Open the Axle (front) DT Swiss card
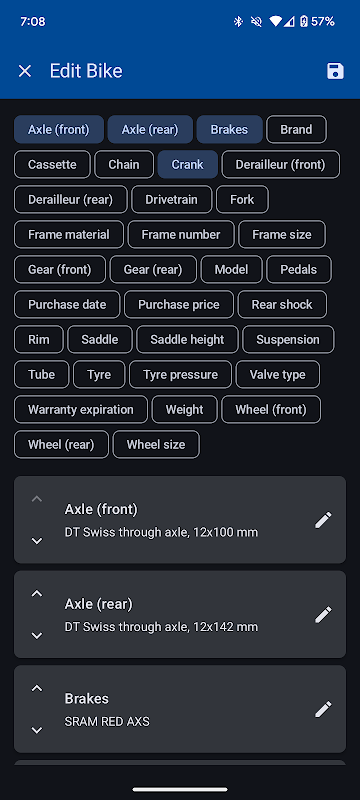Screen dimensions: 360x800 (x=180, y=520)
